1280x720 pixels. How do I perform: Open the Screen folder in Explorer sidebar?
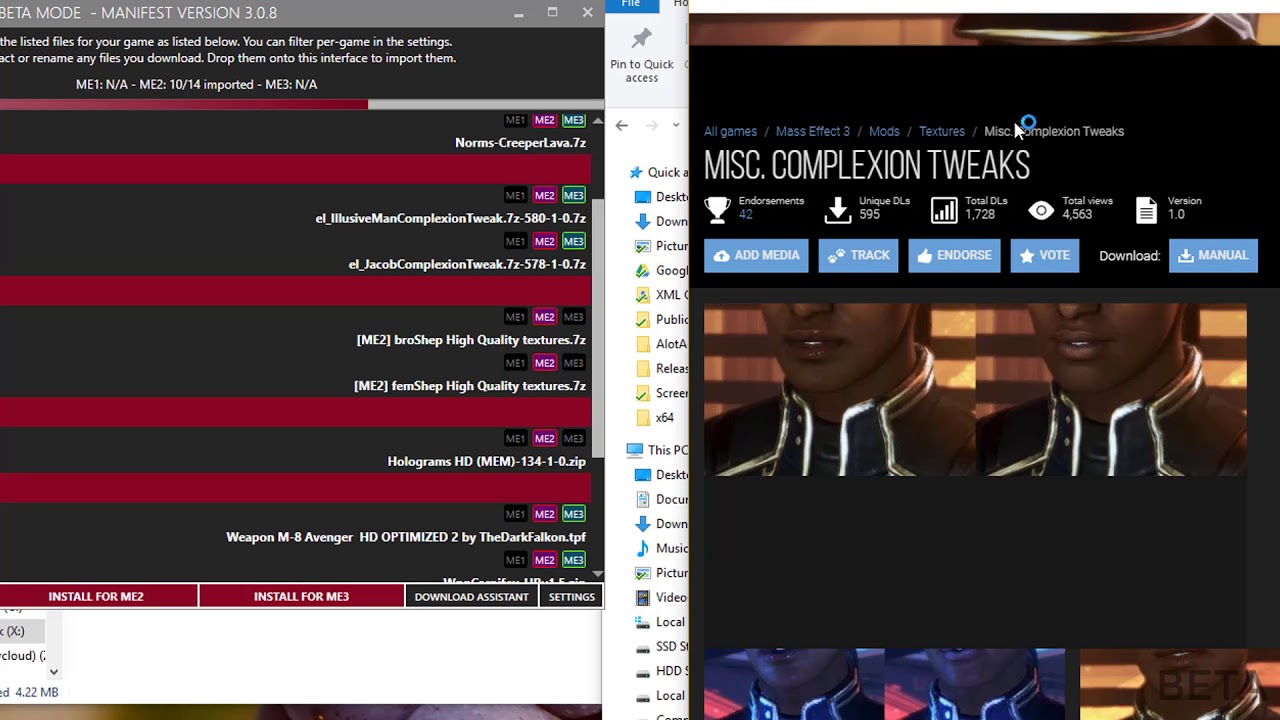pos(662,393)
